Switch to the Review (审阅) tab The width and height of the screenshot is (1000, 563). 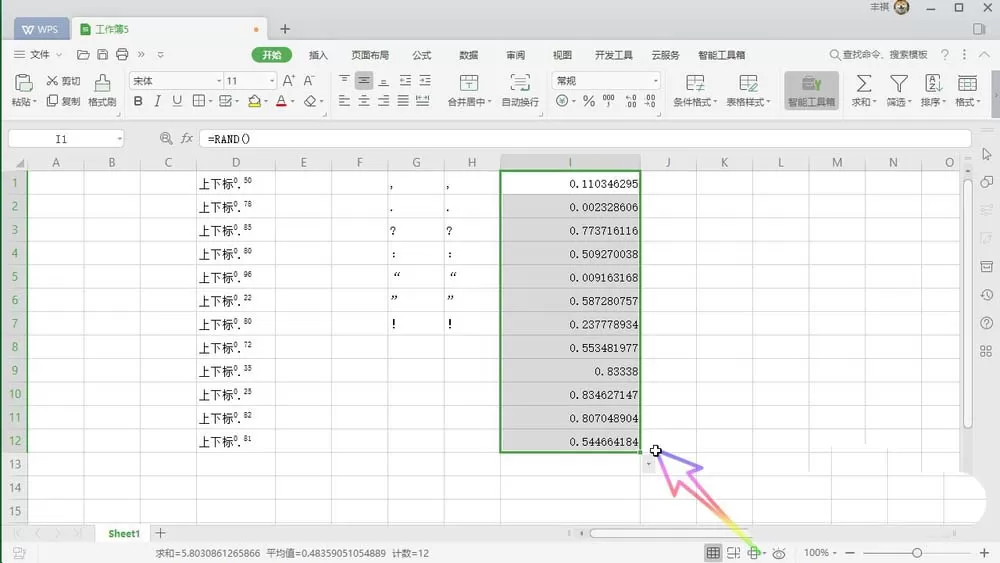(515, 55)
